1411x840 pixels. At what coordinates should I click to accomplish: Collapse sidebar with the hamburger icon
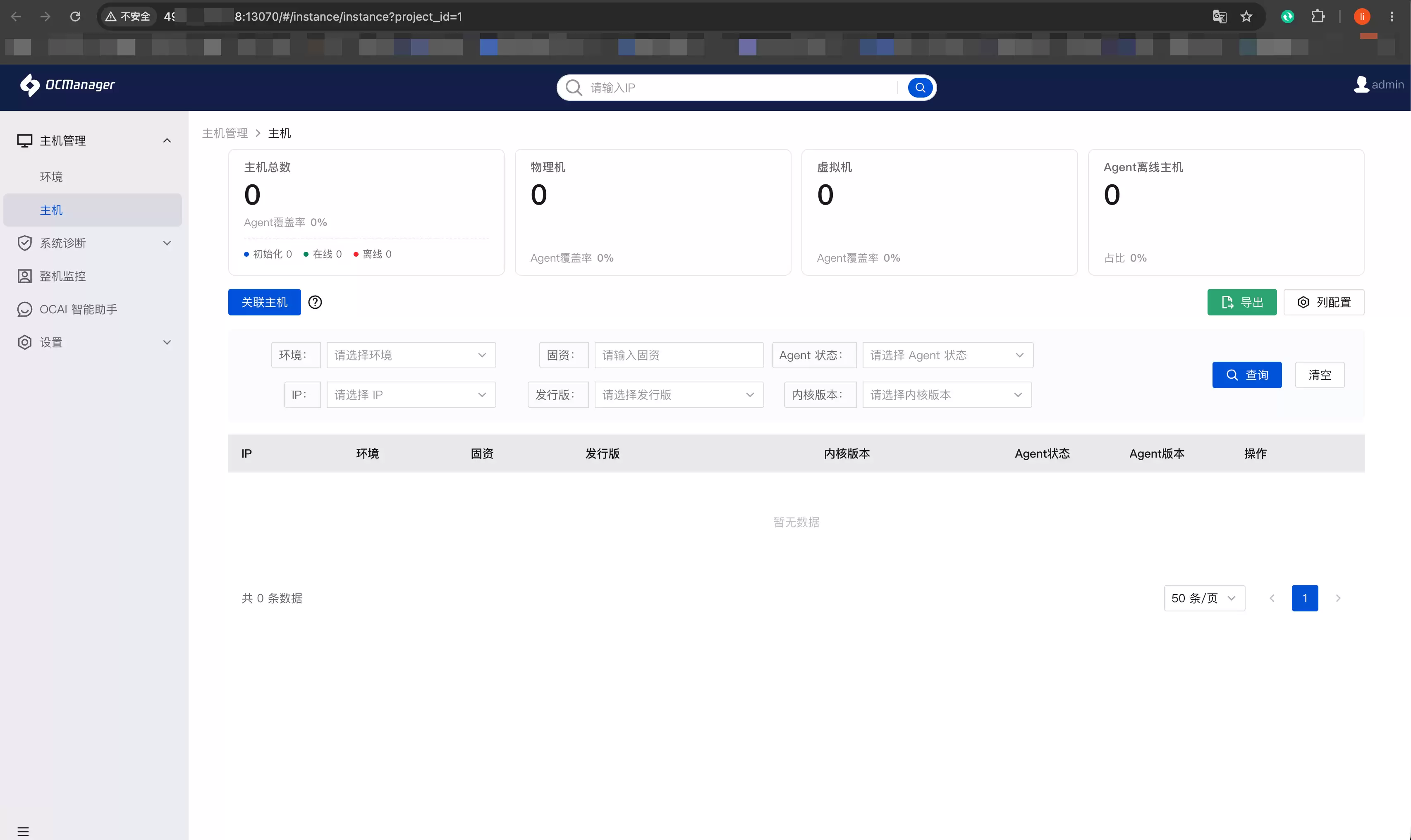[x=23, y=831]
